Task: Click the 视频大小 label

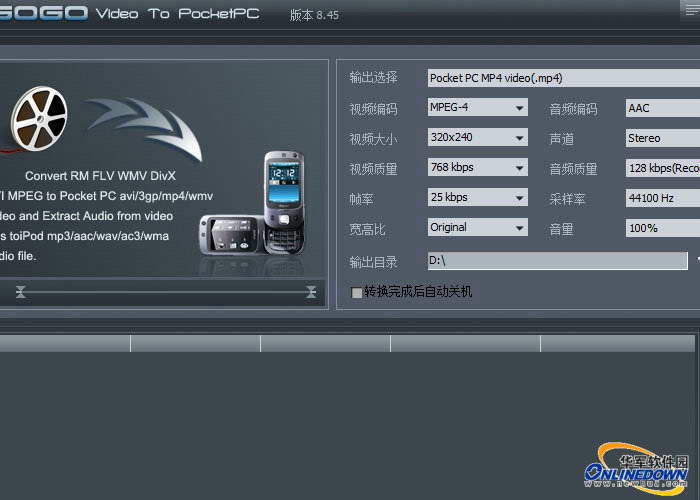Action: click(x=373, y=139)
